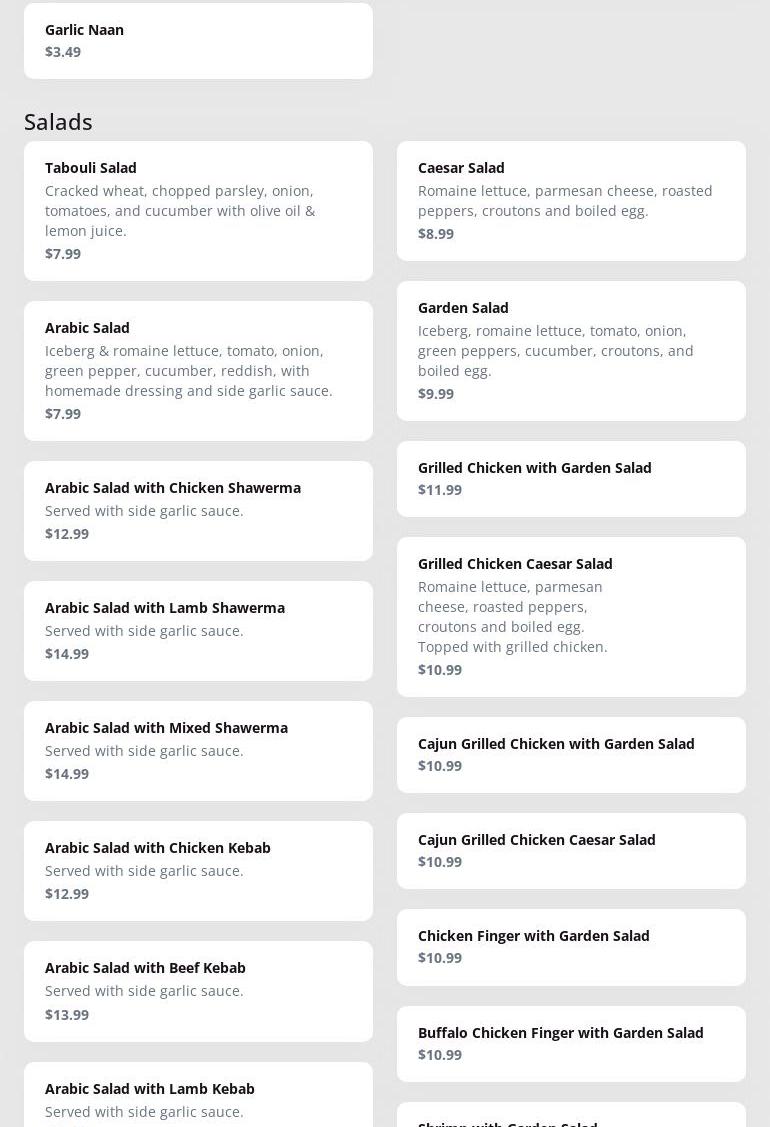Viewport: 770px width, 1127px height.
Task: Open Chicken Finger with Garden Salad
Action: pos(571,946)
